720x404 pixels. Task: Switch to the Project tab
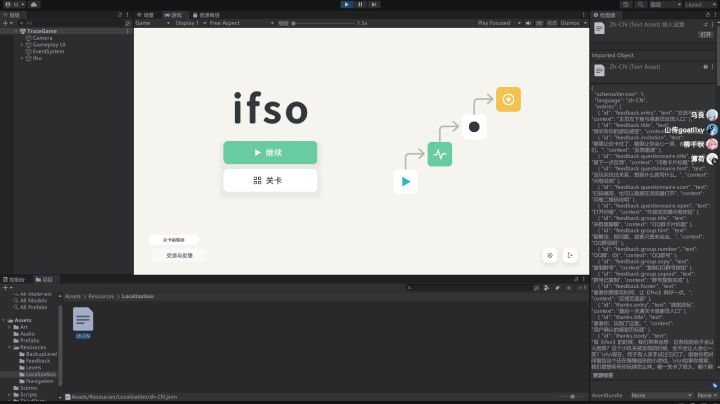click(x=44, y=279)
